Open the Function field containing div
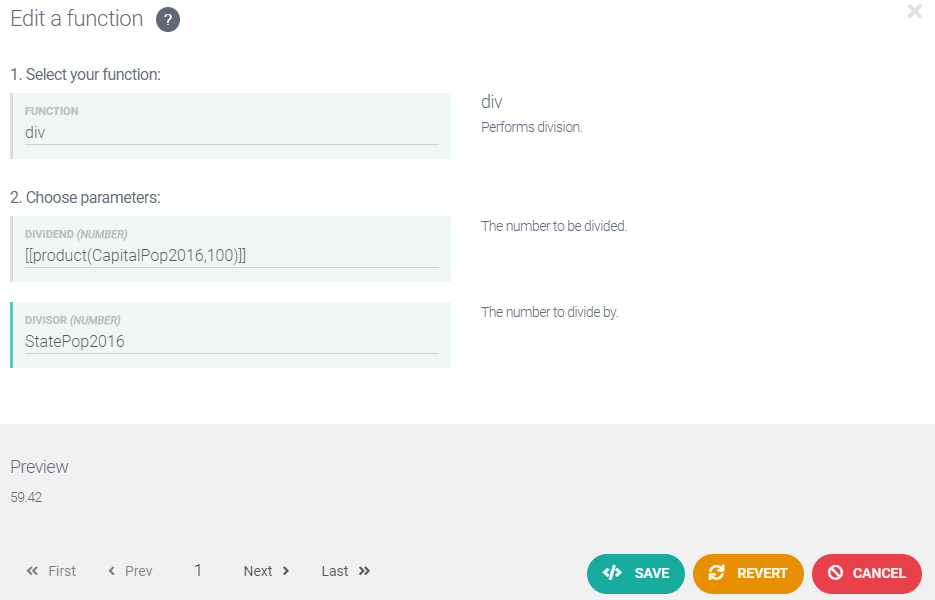 pos(231,132)
